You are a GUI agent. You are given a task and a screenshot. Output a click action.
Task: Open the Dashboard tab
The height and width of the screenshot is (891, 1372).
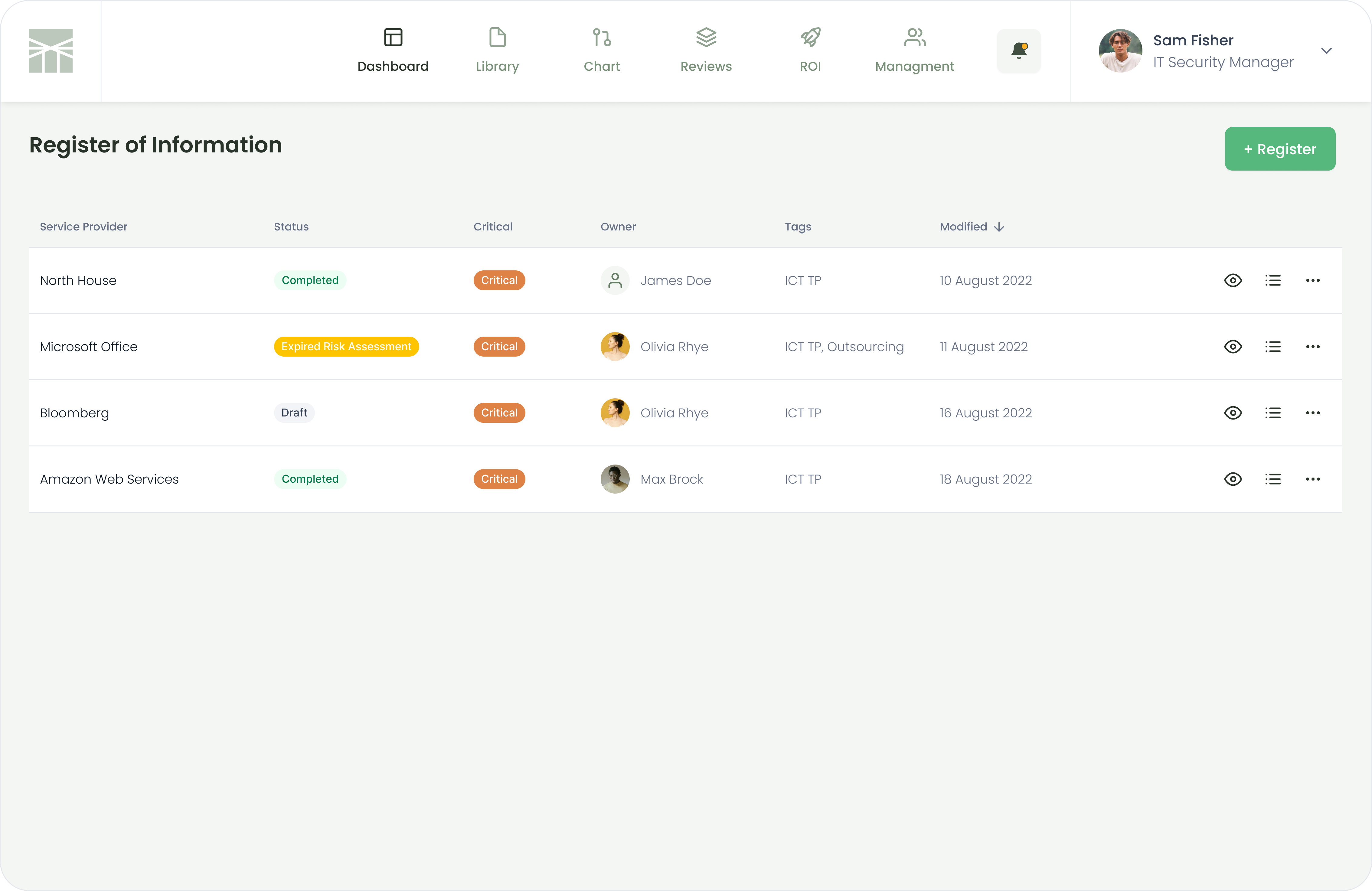[x=393, y=51]
